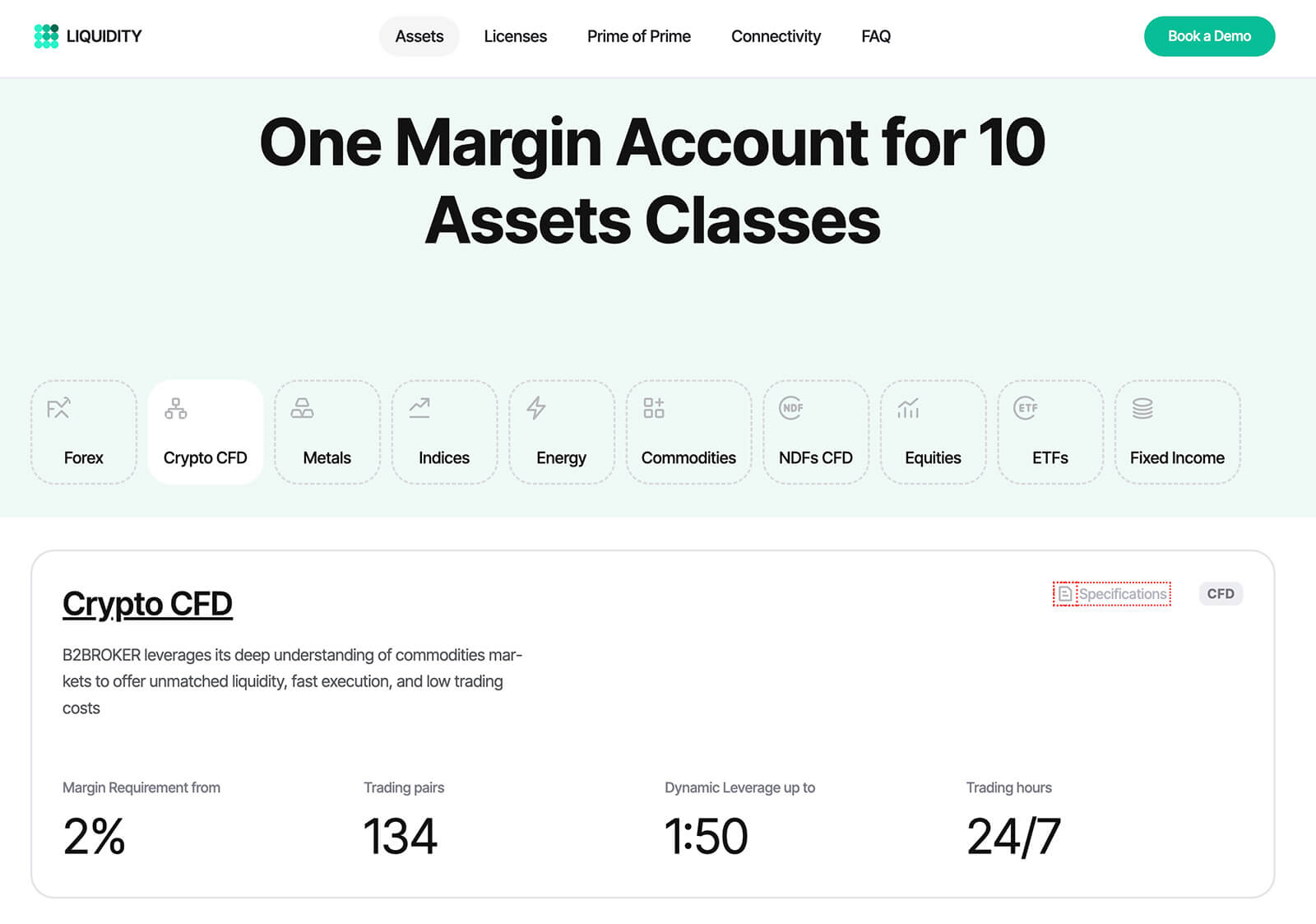Viewport: 1316px width, 924px height.
Task: Click the Energy lightning bolt icon
Action: click(x=536, y=408)
